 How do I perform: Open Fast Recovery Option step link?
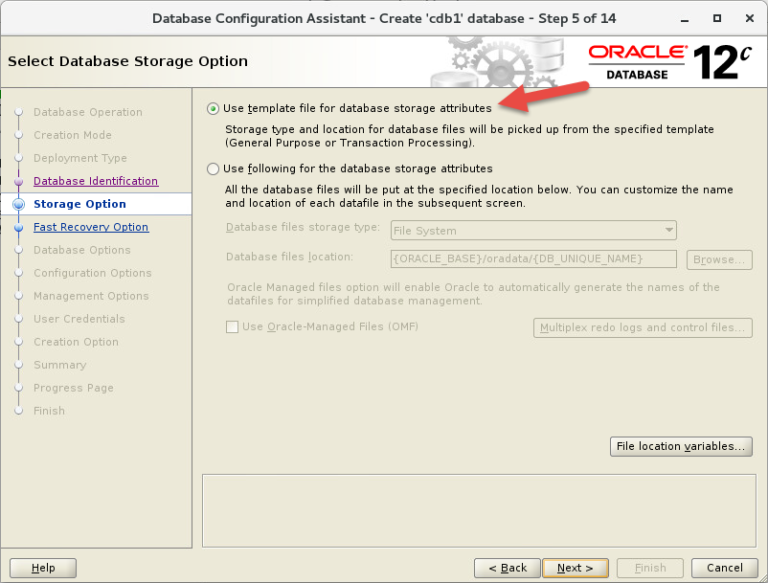(x=91, y=227)
